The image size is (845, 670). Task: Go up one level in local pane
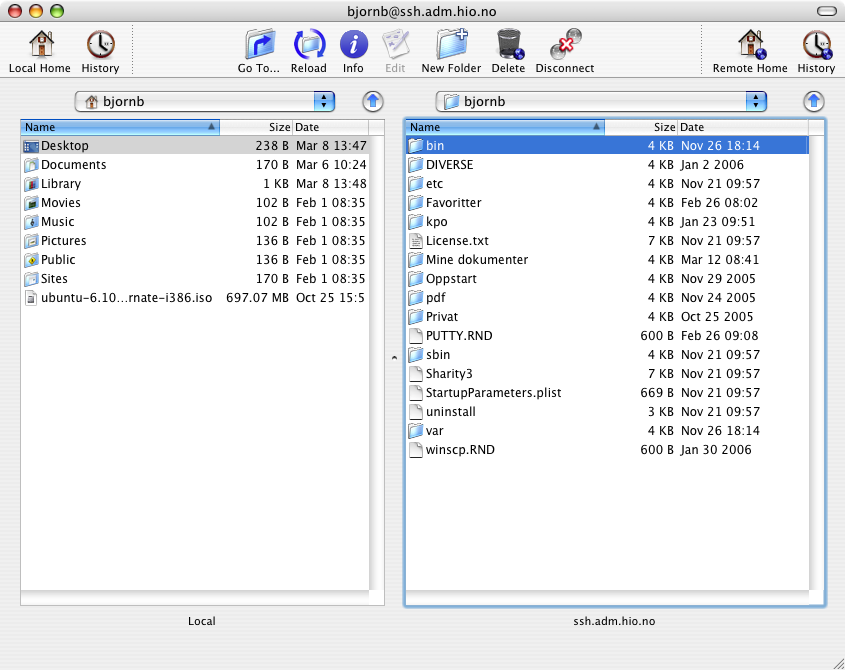click(x=372, y=101)
